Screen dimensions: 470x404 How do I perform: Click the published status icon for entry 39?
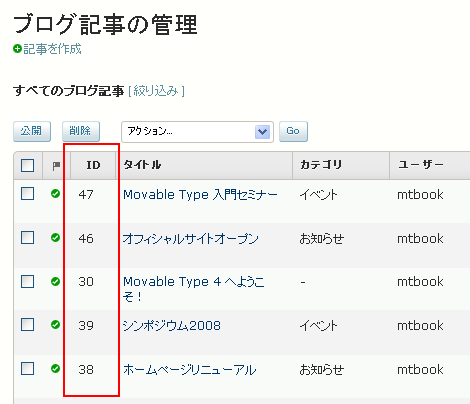pos(55,325)
